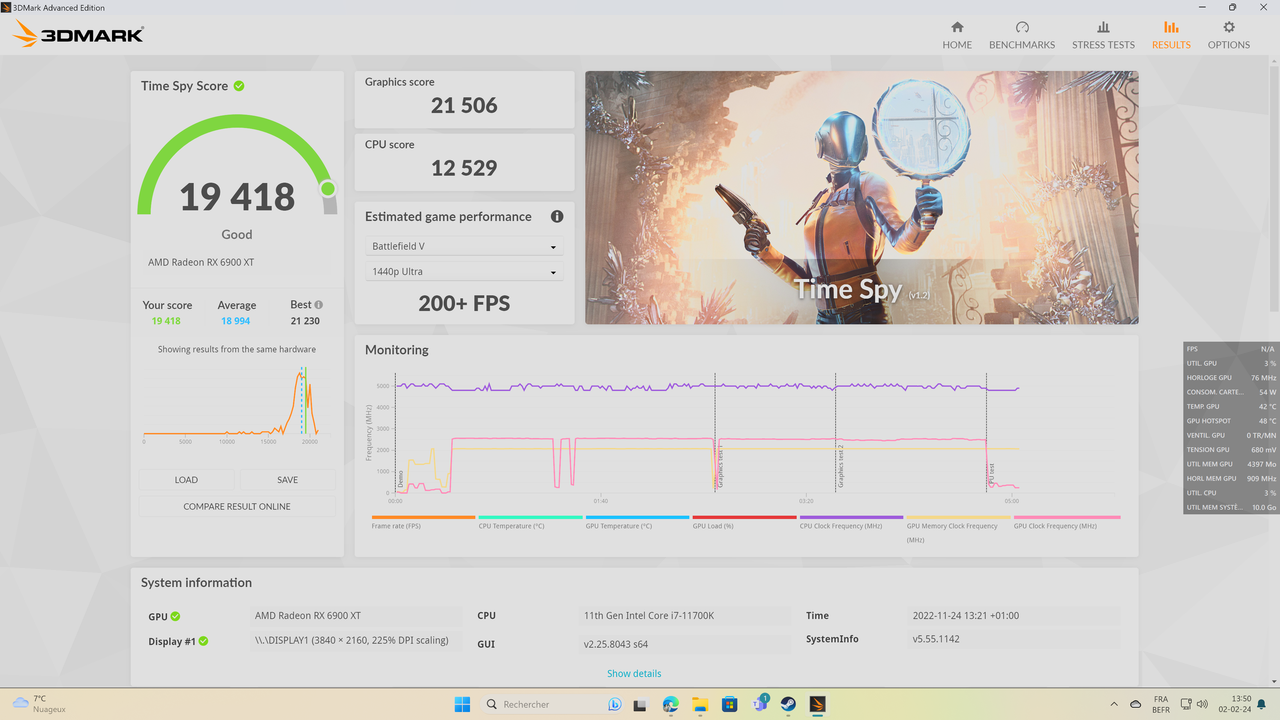Image resolution: width=1280 pixels, height=720 pixels.
Task: Toggle the GPU Load (%) legend
Action: pos(744,522)
